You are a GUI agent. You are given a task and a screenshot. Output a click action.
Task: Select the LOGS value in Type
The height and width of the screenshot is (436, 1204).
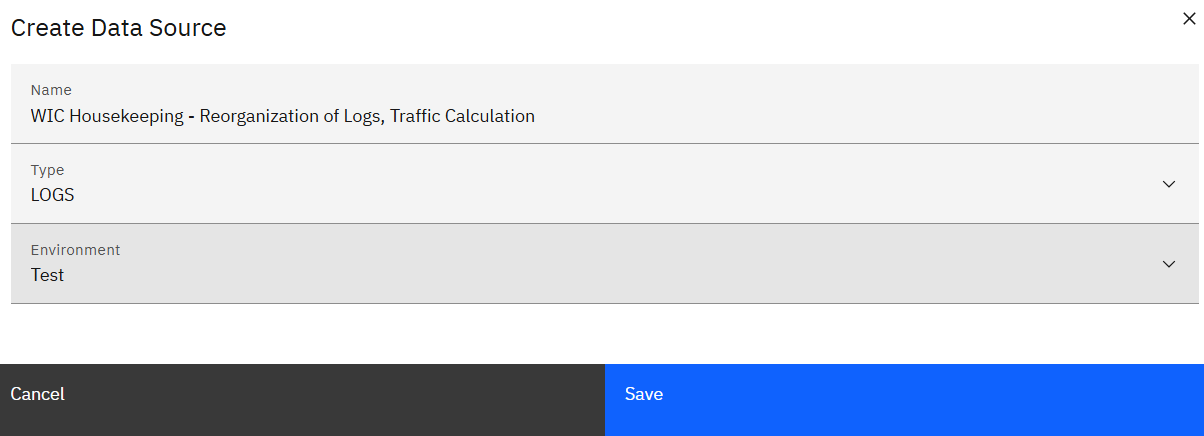click(x=53, y=195)
